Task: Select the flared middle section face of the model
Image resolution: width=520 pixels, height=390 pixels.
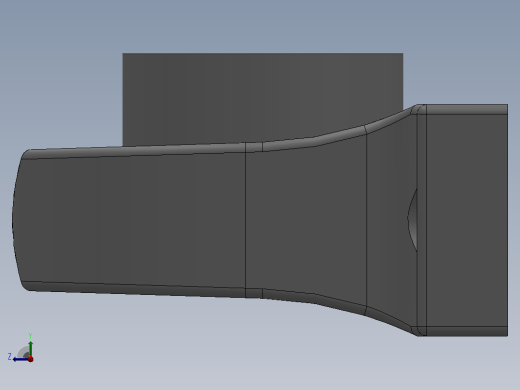Action: point(306,220)
